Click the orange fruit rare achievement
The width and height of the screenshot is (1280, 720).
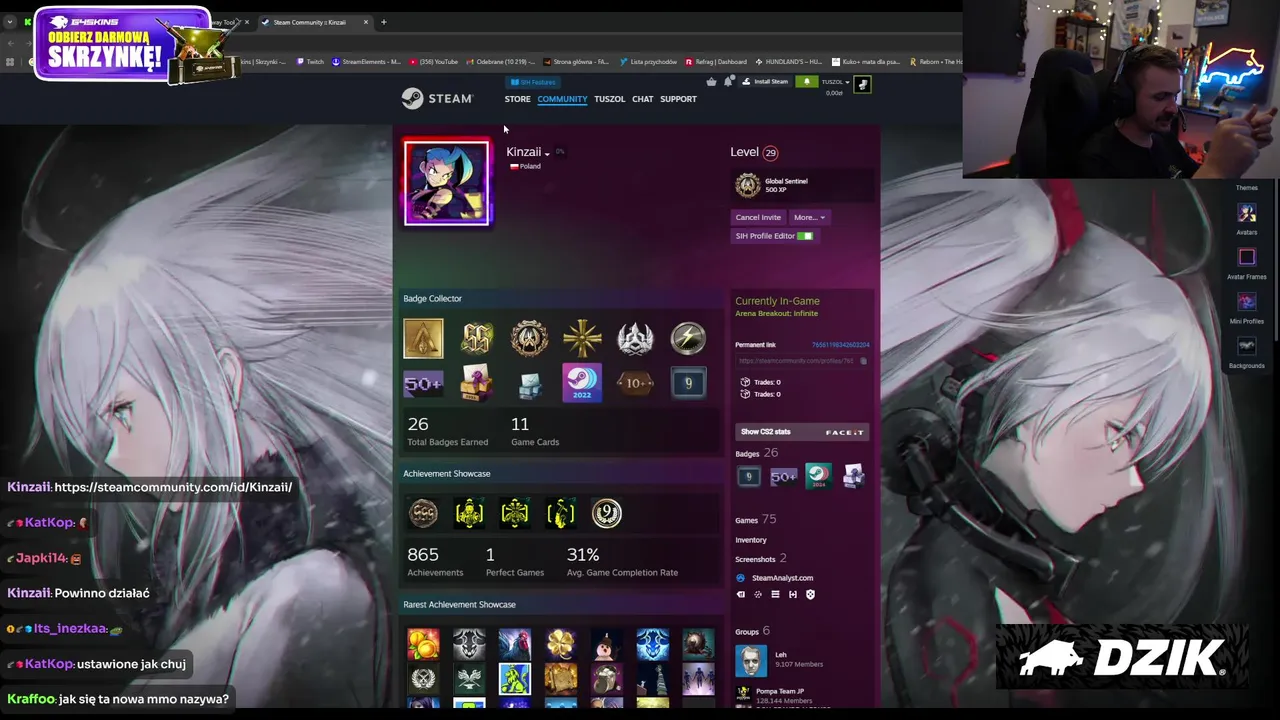pos(423,644)
